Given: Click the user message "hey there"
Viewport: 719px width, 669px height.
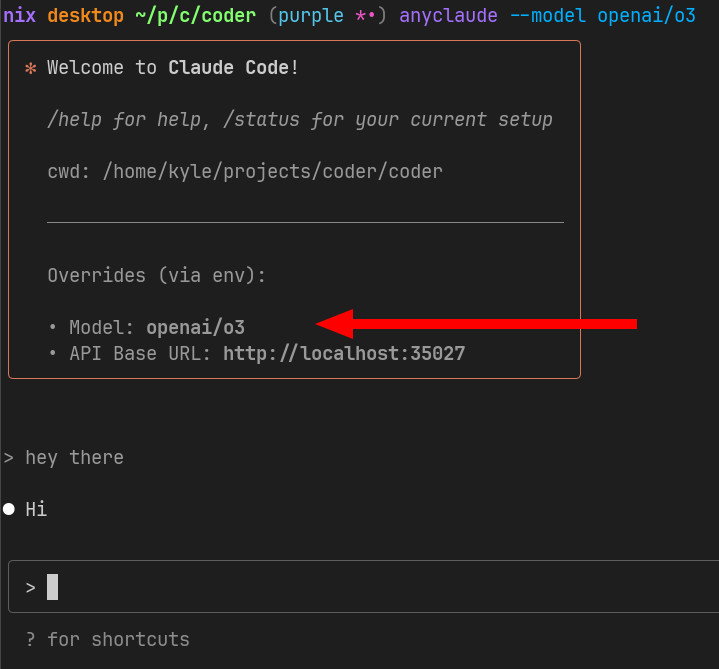Looking at the screenshot, I should (74, 458).
